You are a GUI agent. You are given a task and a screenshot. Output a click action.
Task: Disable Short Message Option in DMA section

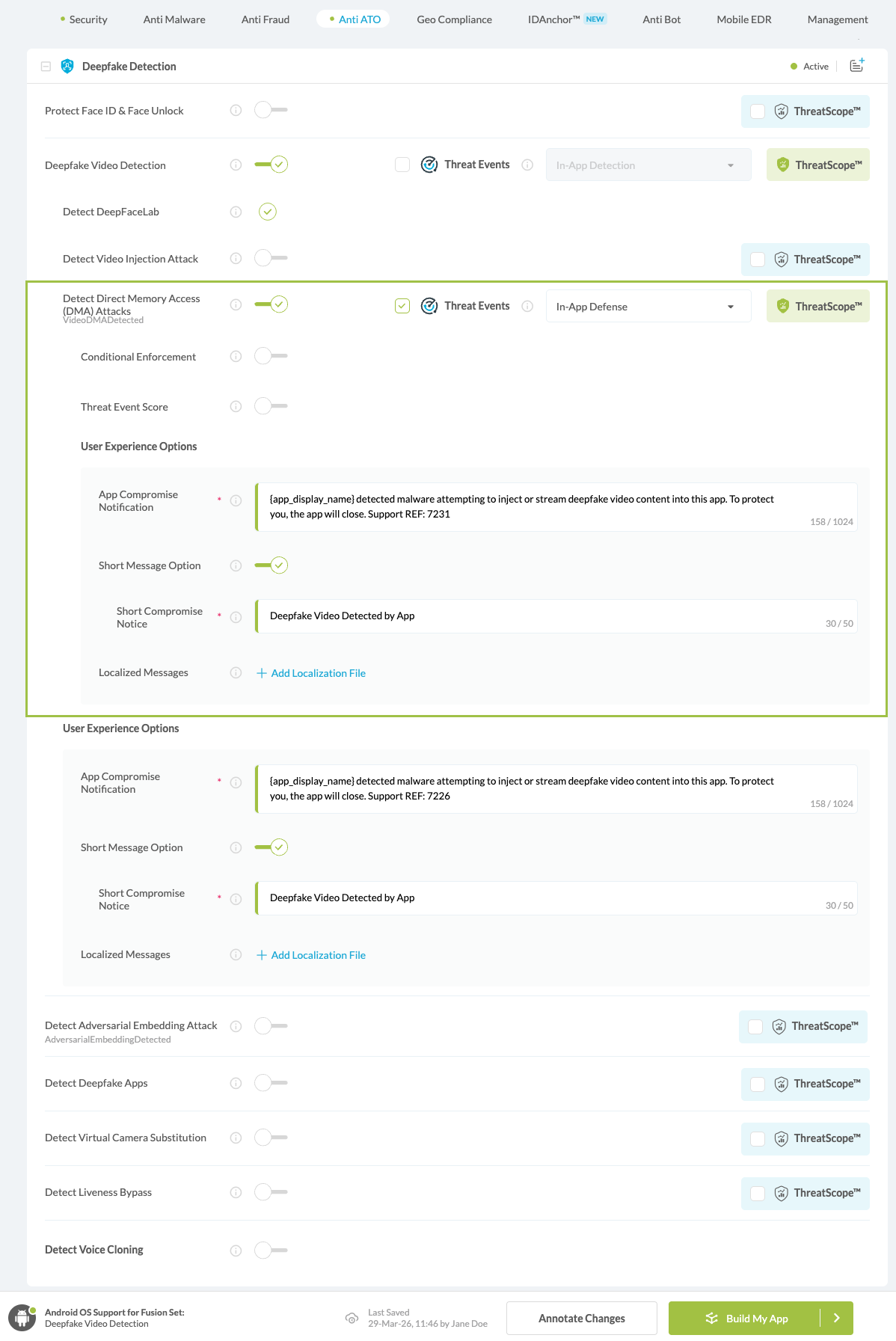pyautogui.click(x=271, y=565)
